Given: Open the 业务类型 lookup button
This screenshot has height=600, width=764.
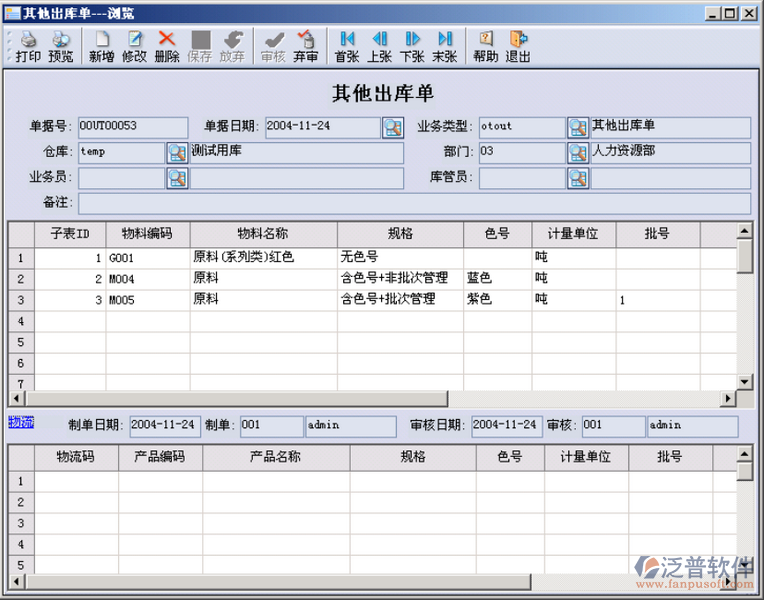Looking at the screenshot, I should click(578, 127).
